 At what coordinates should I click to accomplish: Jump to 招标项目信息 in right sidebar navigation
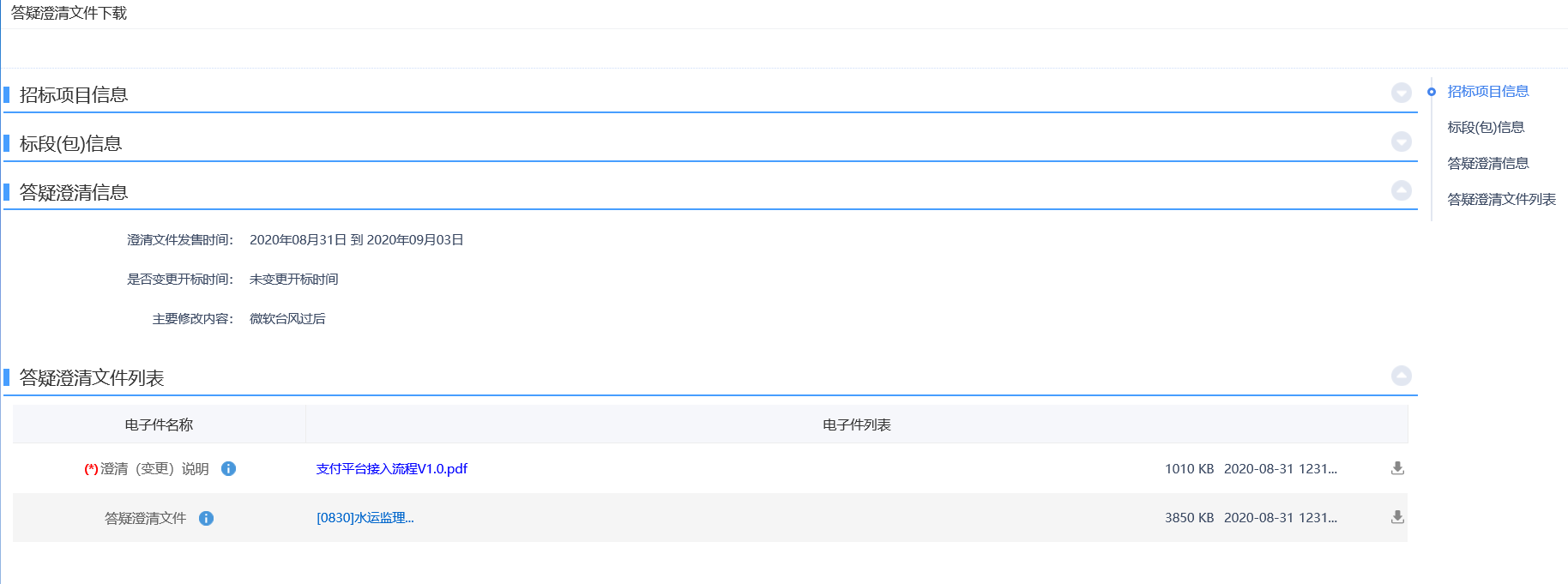pyautogui.click(x=1487, y=92)
